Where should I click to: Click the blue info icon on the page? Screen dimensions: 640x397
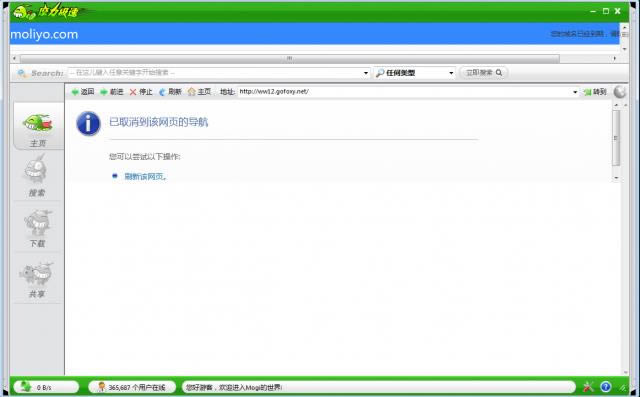pos(88,124)
